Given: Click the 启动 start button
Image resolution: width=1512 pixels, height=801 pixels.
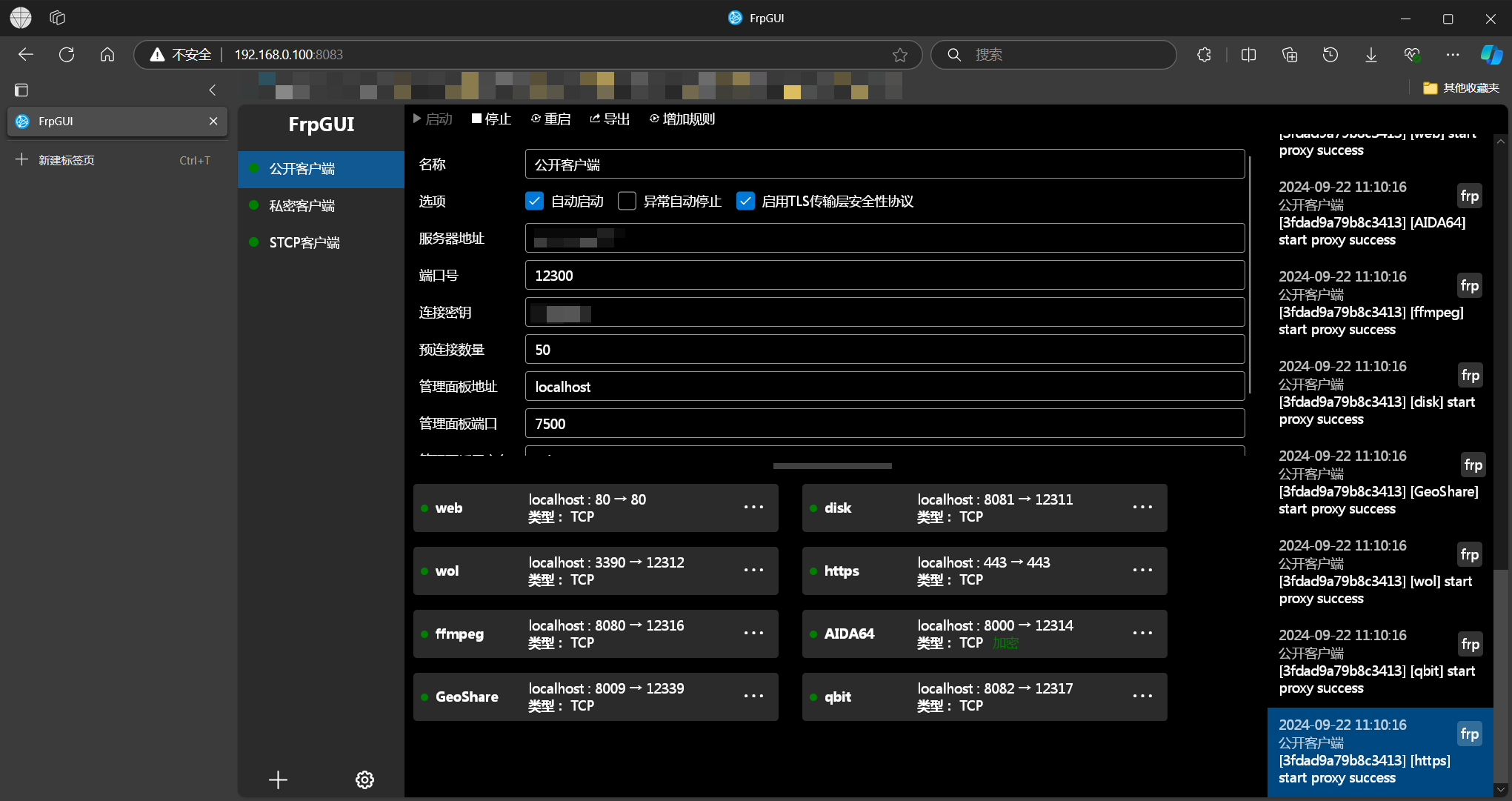Looking at the screenshot, I should pyautogui.click(x=433, y=119).
